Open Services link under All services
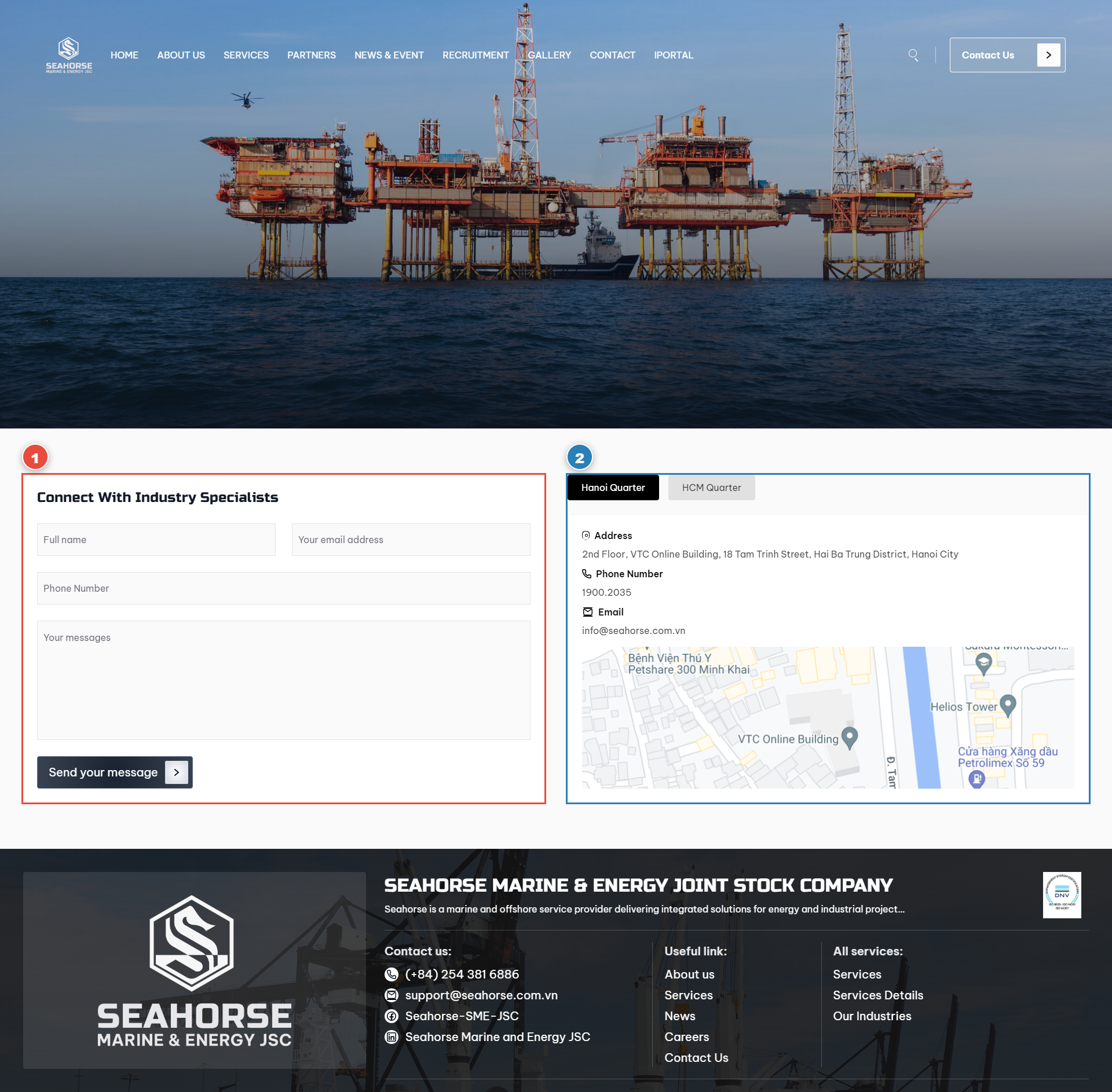 click(857, 974)
